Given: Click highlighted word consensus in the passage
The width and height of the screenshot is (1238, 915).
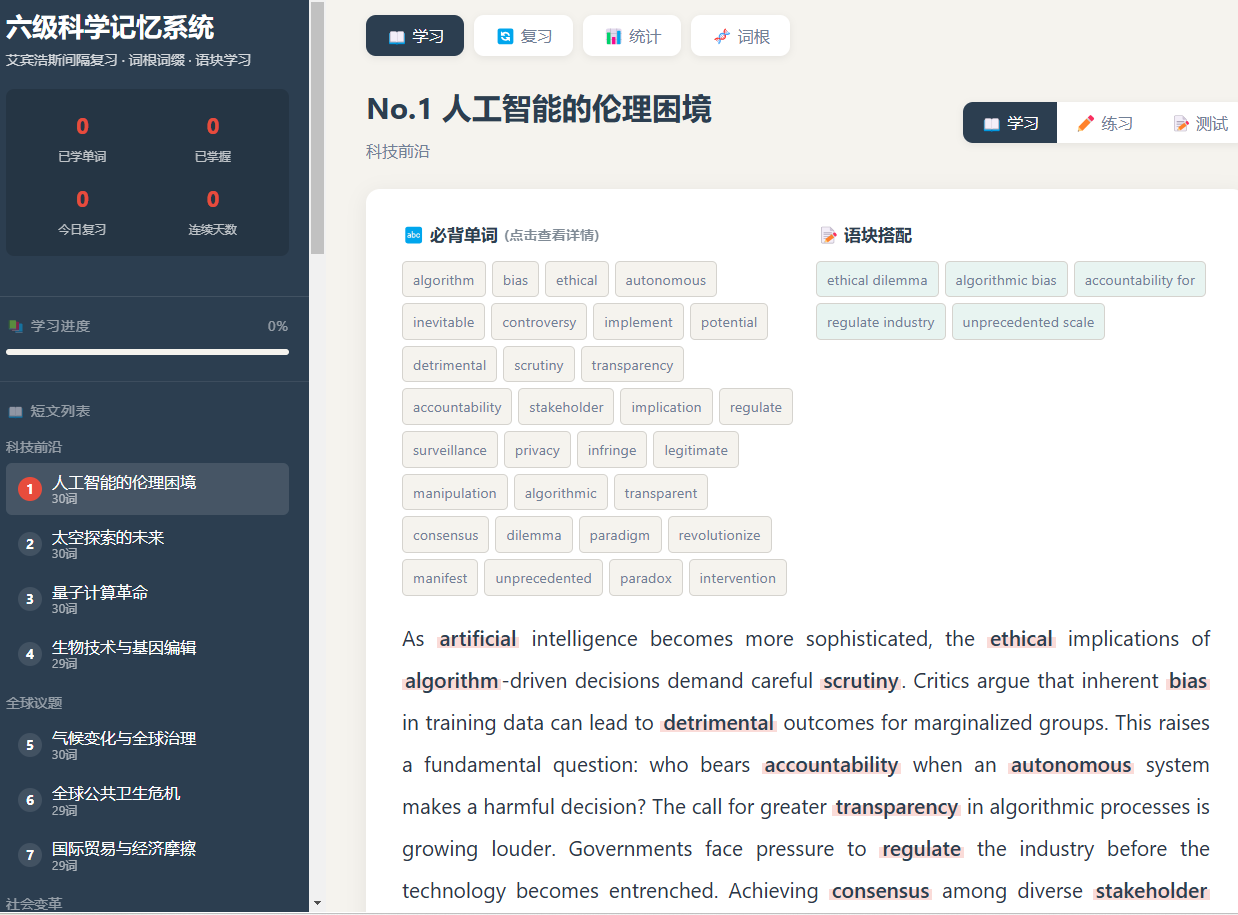Looking at the screenshot, I should coord(881,891).
